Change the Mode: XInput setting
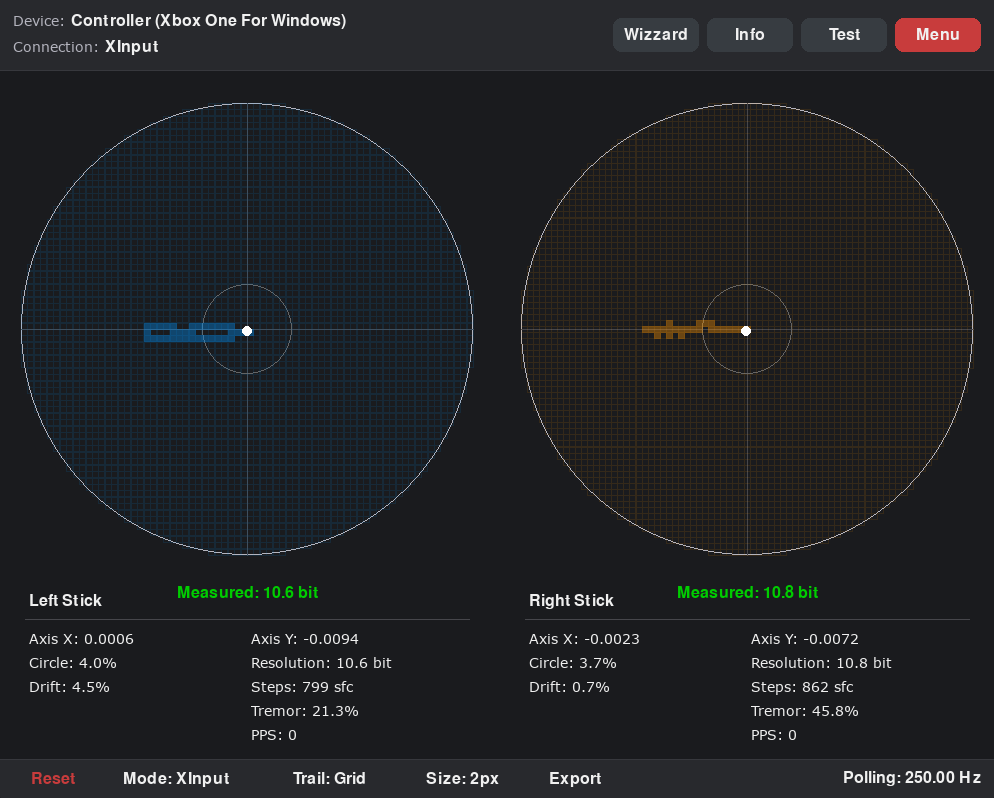 click(x=176, y=778)
